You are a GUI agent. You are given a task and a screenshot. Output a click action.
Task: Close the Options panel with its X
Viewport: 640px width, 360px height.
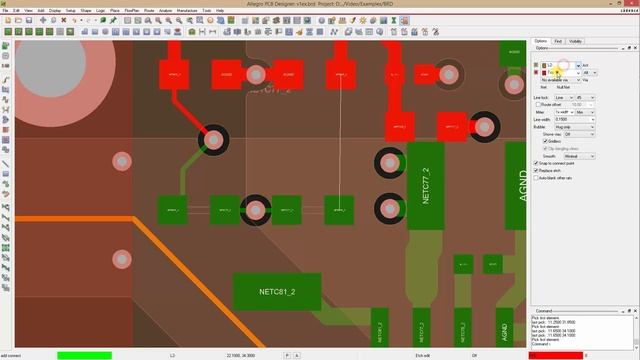tap(635, 48)
